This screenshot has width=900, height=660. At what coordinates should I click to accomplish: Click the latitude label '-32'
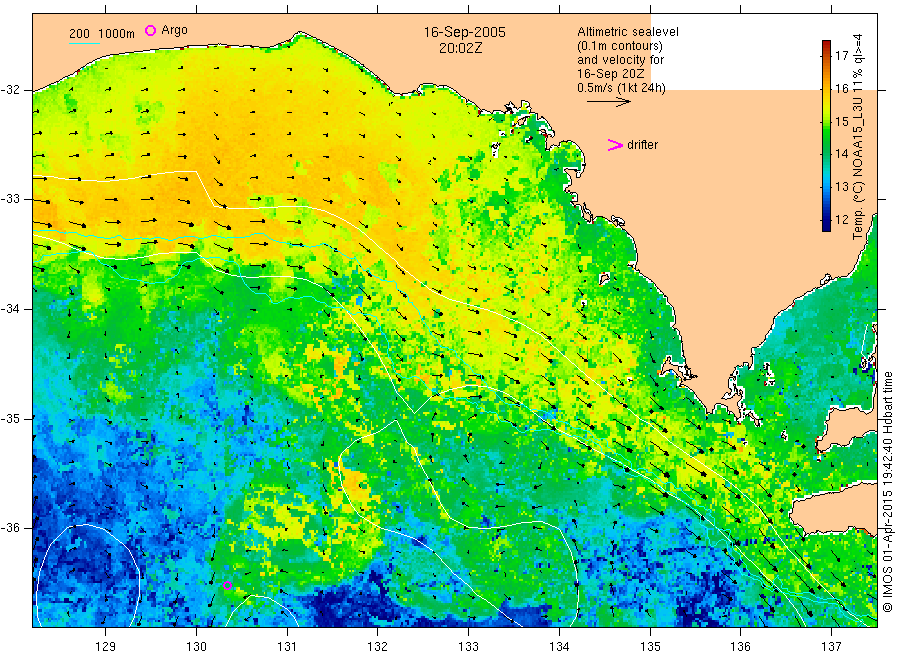tap(11, 90)
